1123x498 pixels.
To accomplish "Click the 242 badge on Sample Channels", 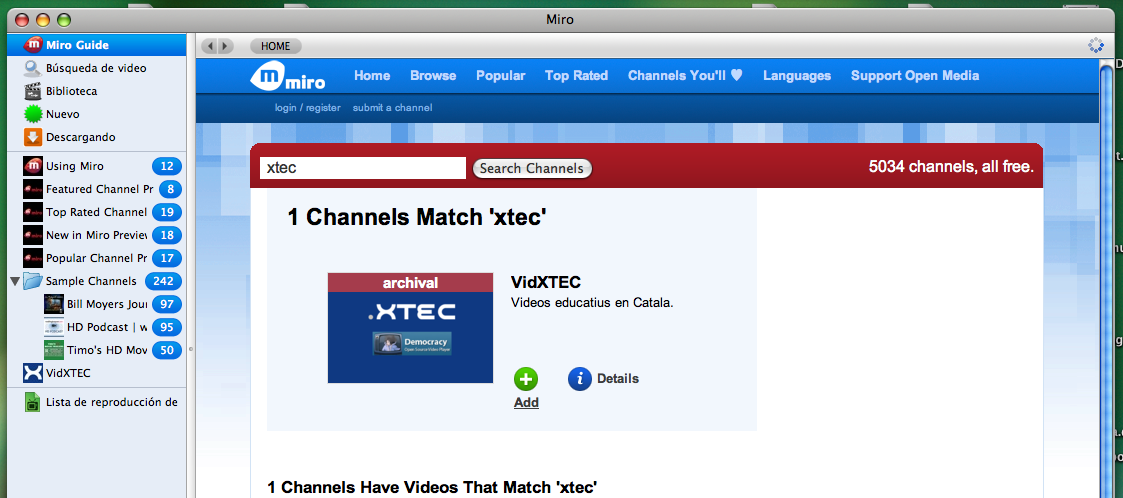I will [163, 281].
